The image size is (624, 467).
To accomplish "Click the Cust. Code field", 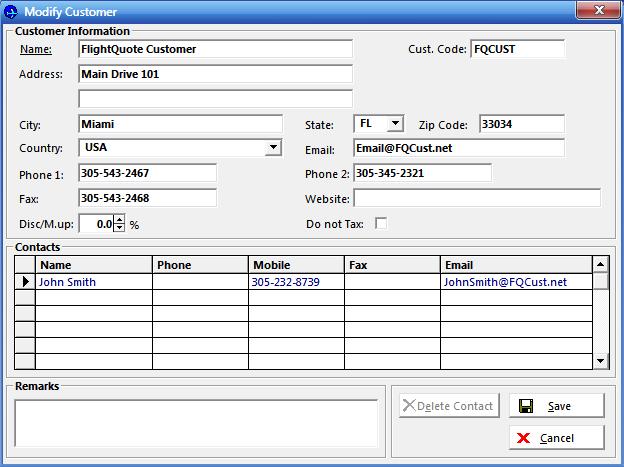I will (517, 49).
